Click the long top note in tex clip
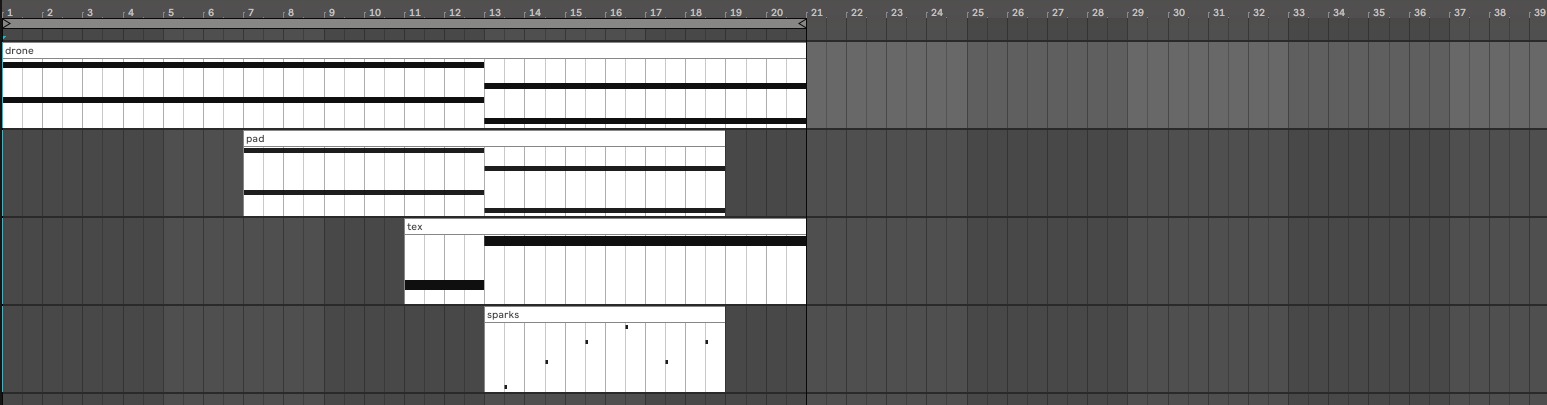This screenshot has width=1547, height=405. (x=645, y=241)
